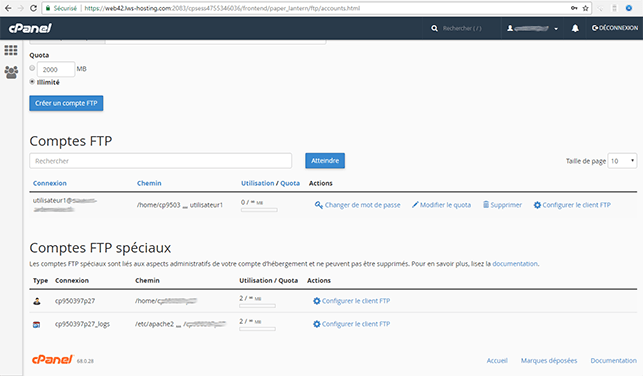Click cp950397p27 connection name
The image size is (643, 376).
point(75,301)
